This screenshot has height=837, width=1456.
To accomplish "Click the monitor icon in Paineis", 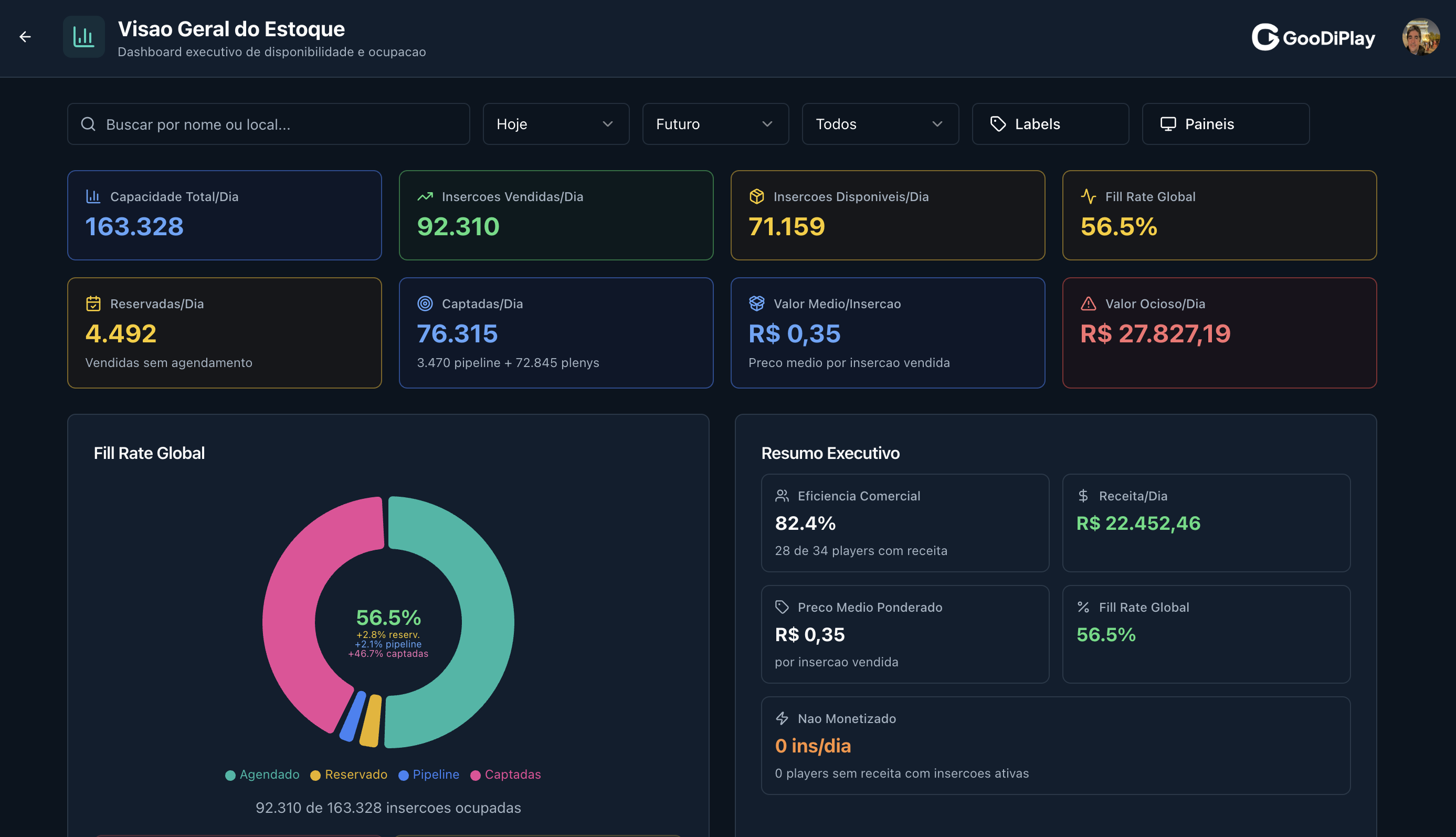I will pos(1168,124).
